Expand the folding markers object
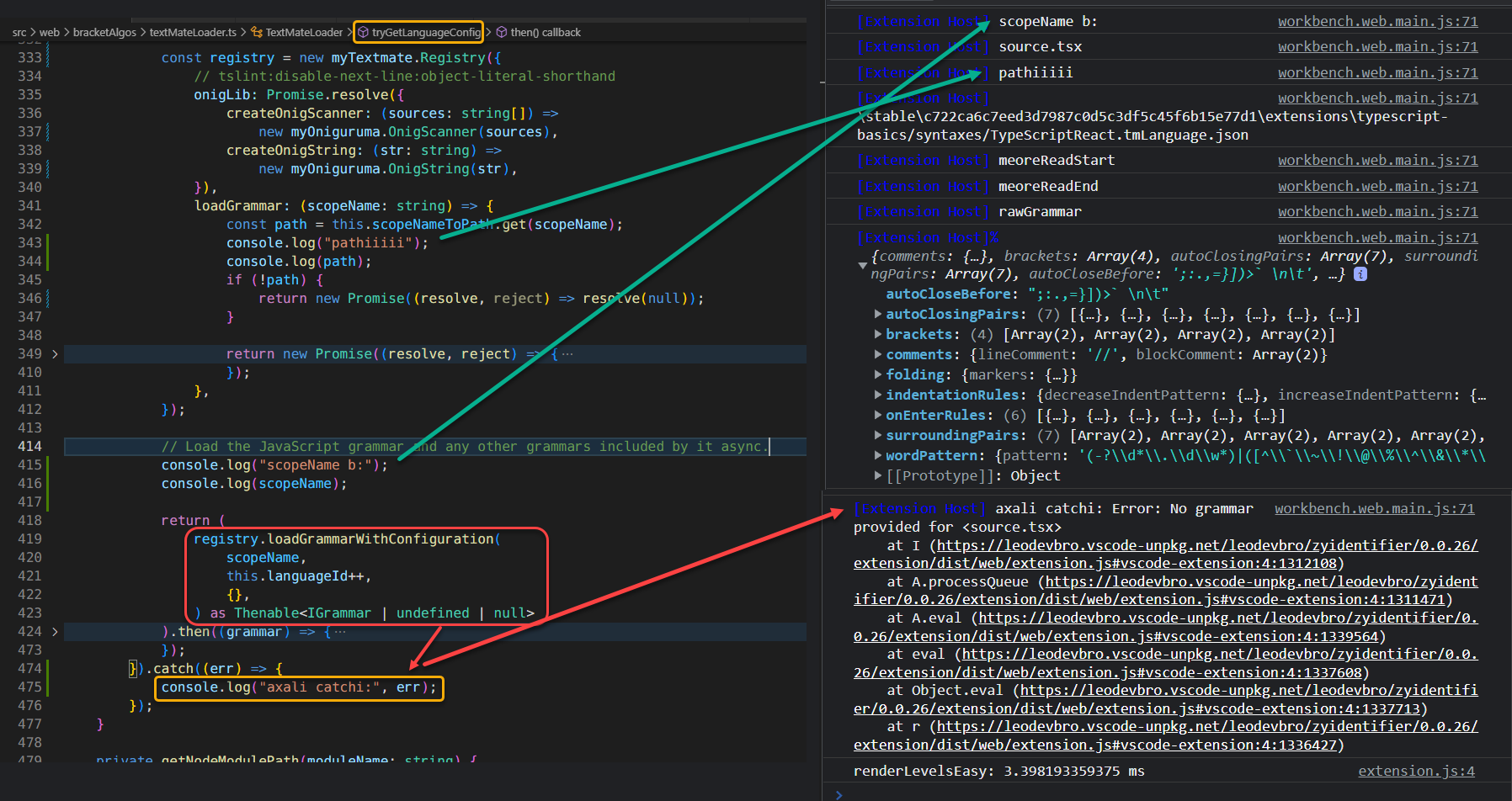 878,374
